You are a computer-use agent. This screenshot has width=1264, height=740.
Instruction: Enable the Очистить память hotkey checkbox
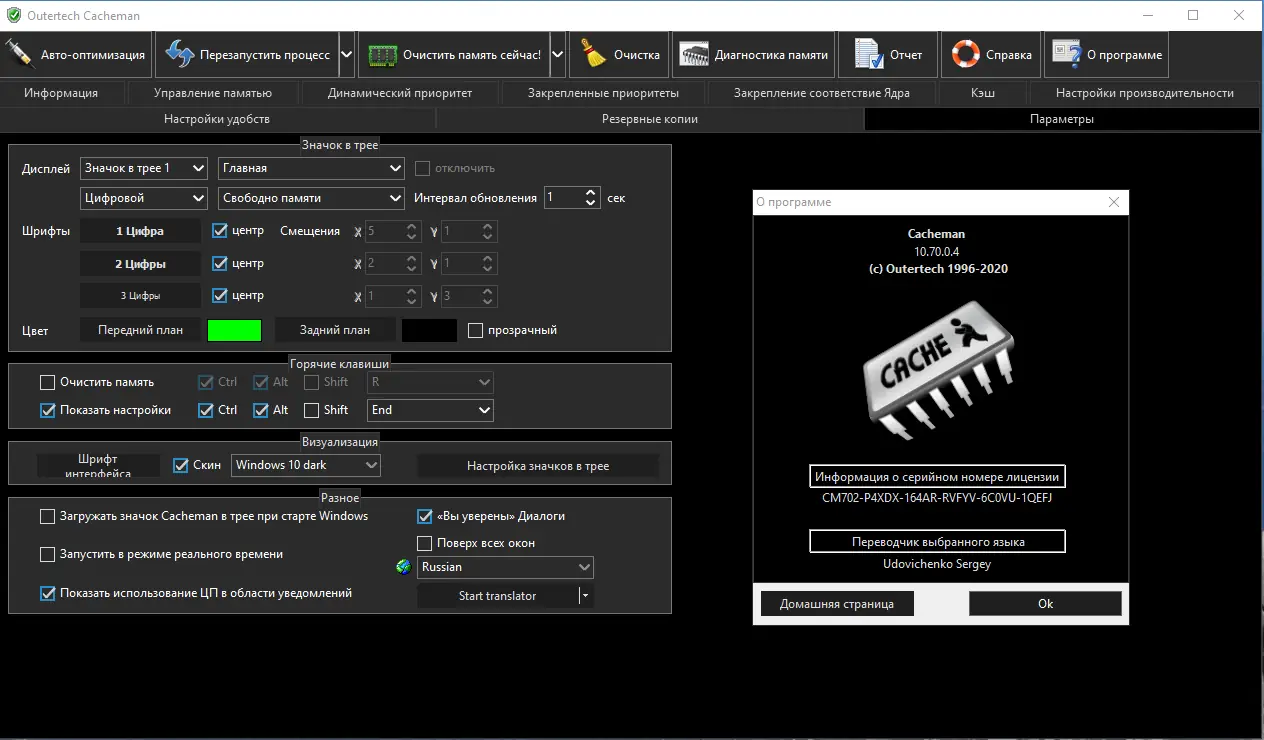47,382
